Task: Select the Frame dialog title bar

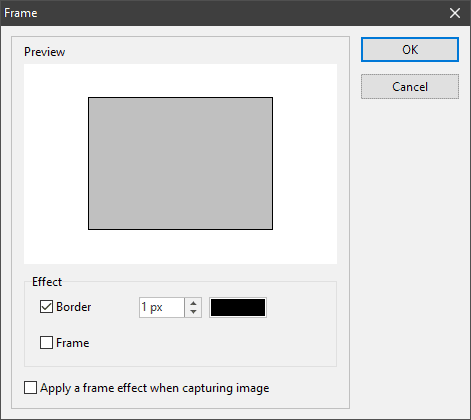Action: click(x=223, y=13)
